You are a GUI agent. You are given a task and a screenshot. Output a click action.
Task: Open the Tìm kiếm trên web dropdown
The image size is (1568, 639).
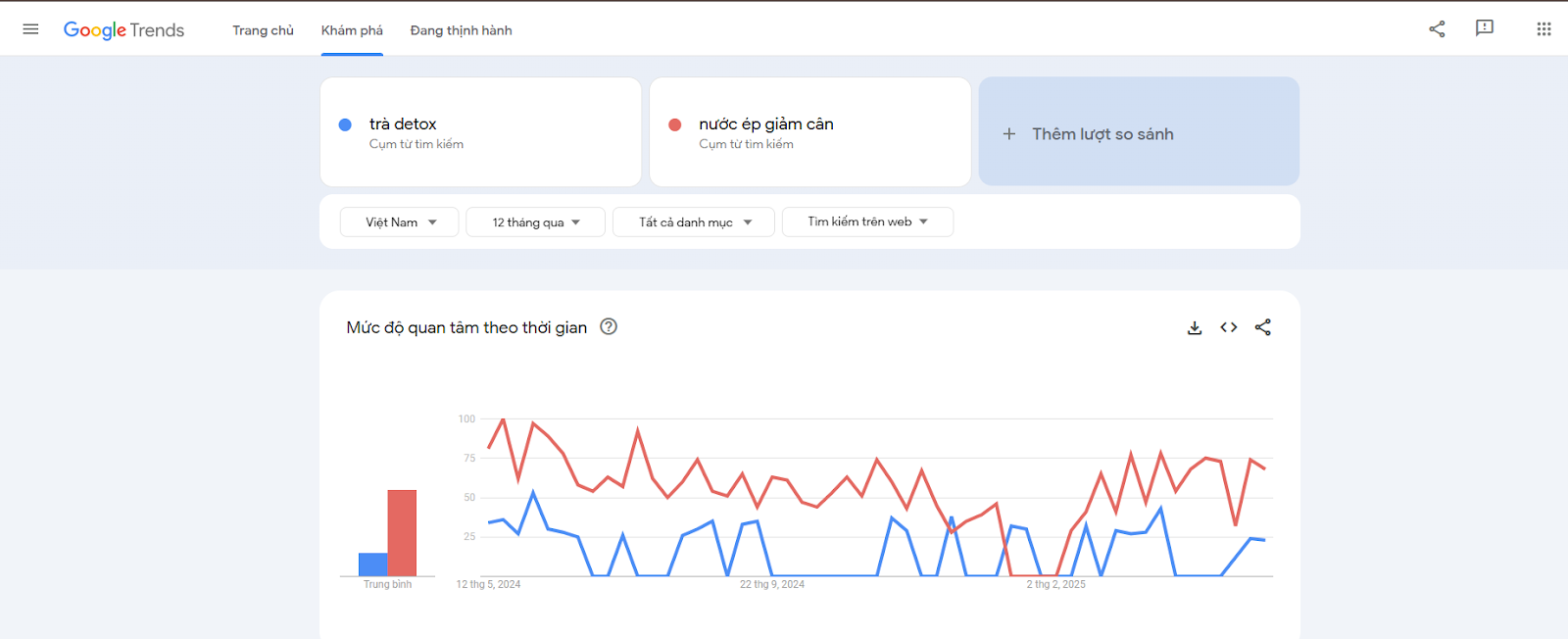click(867, 222)
